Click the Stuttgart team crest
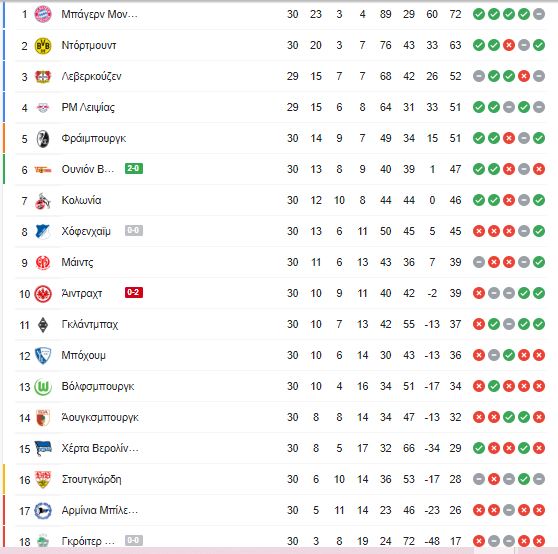 [x=43, y=479]
